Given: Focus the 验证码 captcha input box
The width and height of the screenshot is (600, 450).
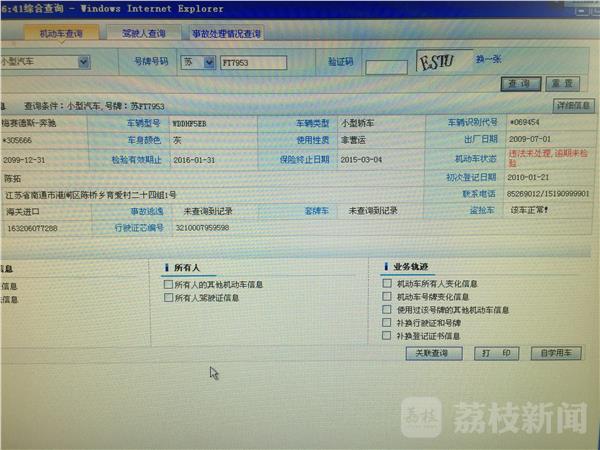Looking at the screenshot, I should click(x=386, y=66).
